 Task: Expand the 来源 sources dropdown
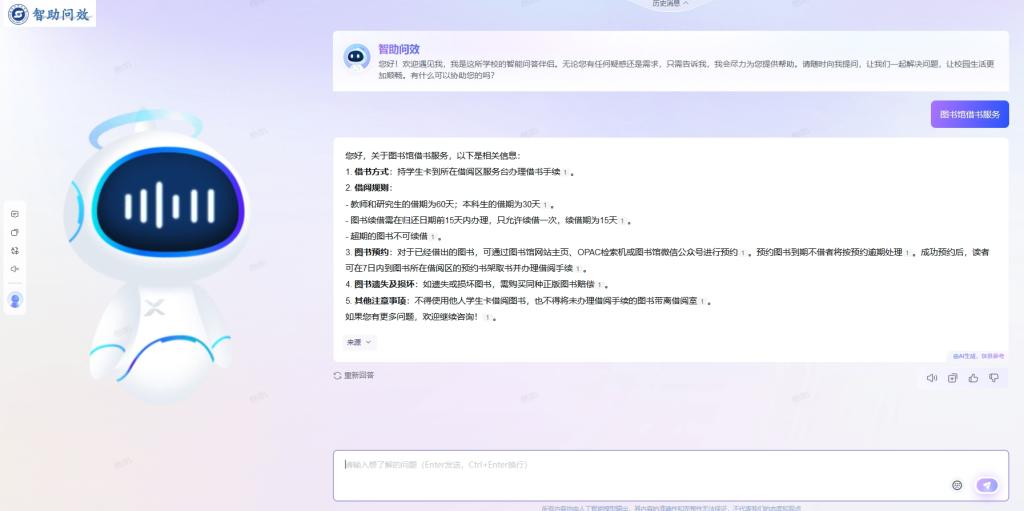(358, 342)
